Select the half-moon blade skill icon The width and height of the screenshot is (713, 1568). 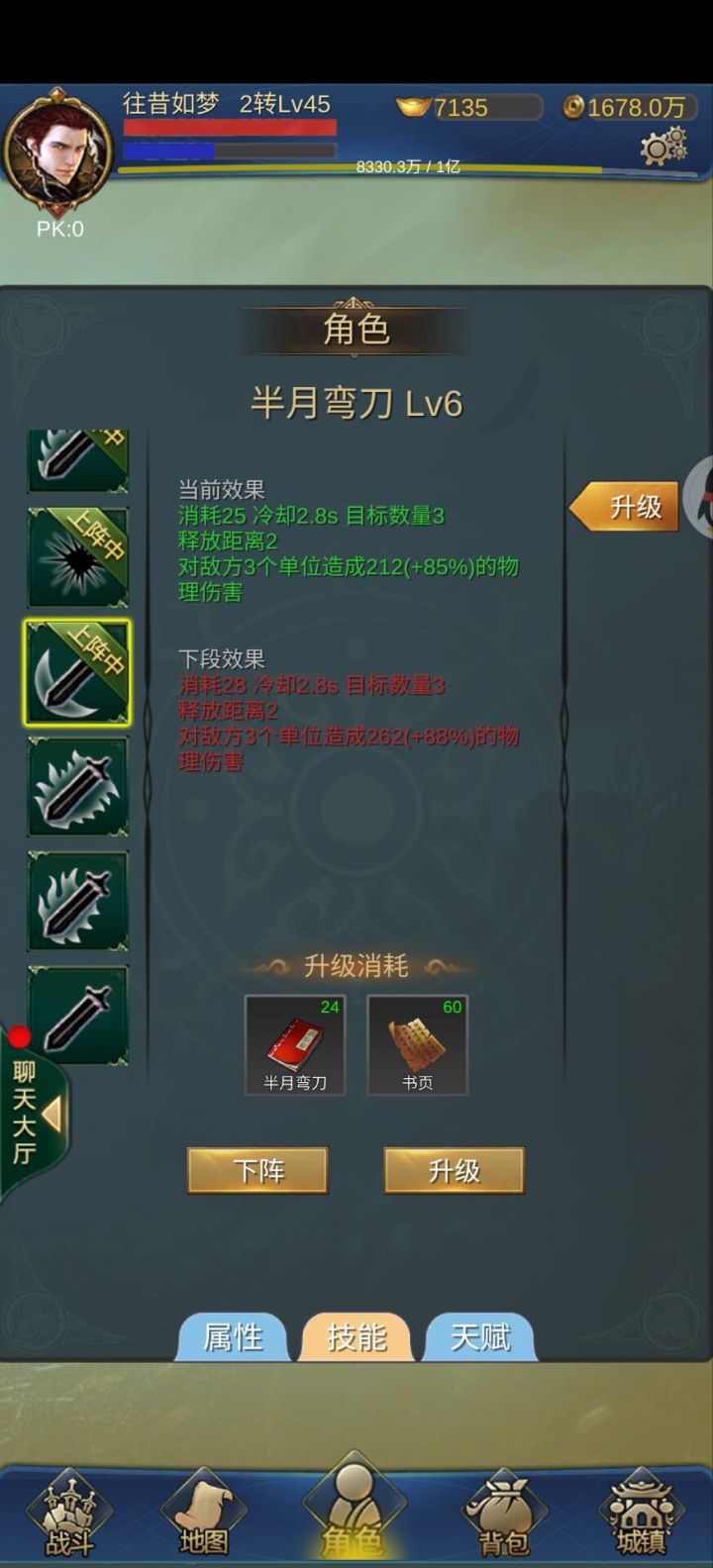(77, 672)
